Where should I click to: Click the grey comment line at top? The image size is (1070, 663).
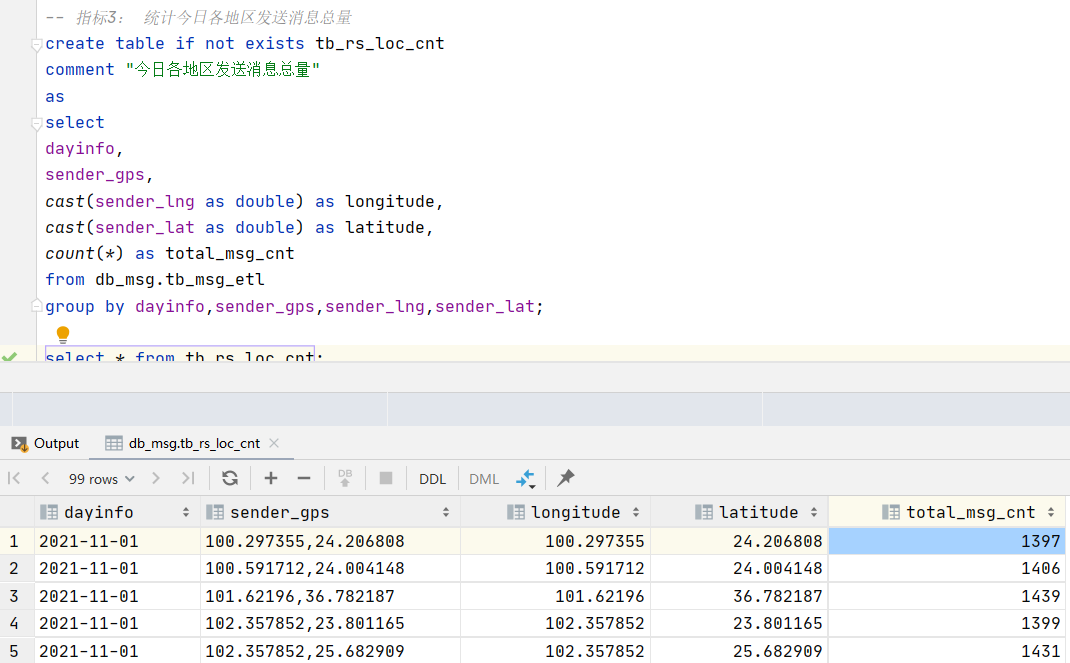[199, 17]
